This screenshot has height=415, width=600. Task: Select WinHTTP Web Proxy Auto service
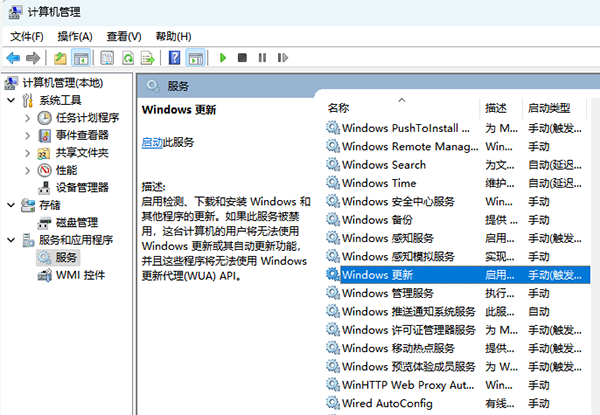click(x=458, y=385)
